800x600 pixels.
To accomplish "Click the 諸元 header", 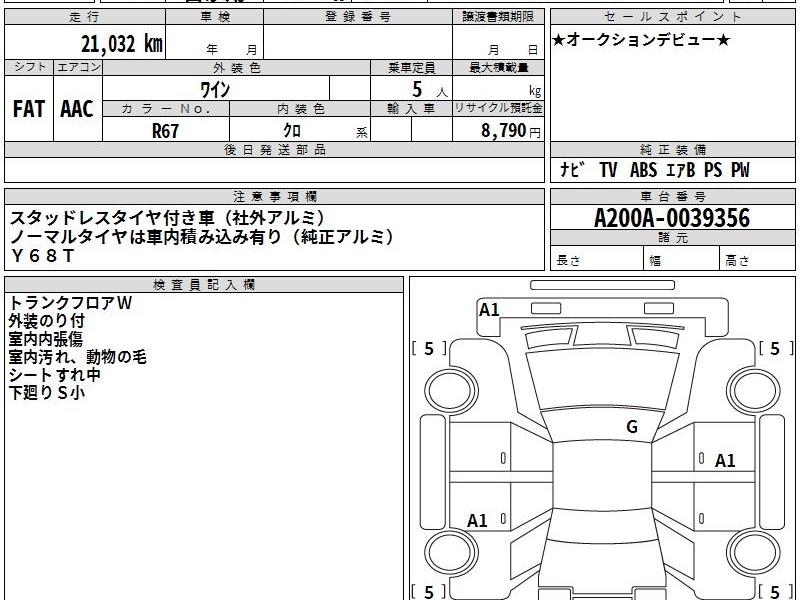I will coord(672,237).
